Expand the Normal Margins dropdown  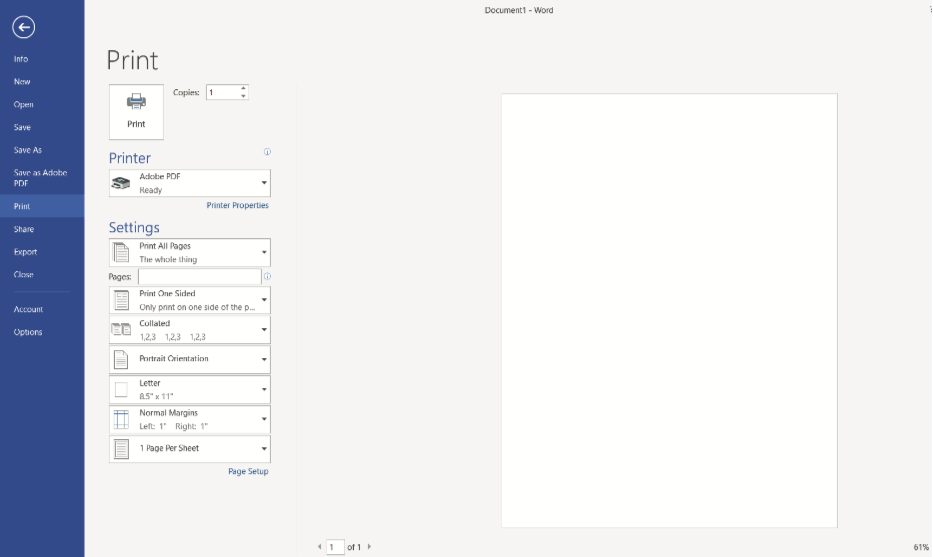point(189,419)
